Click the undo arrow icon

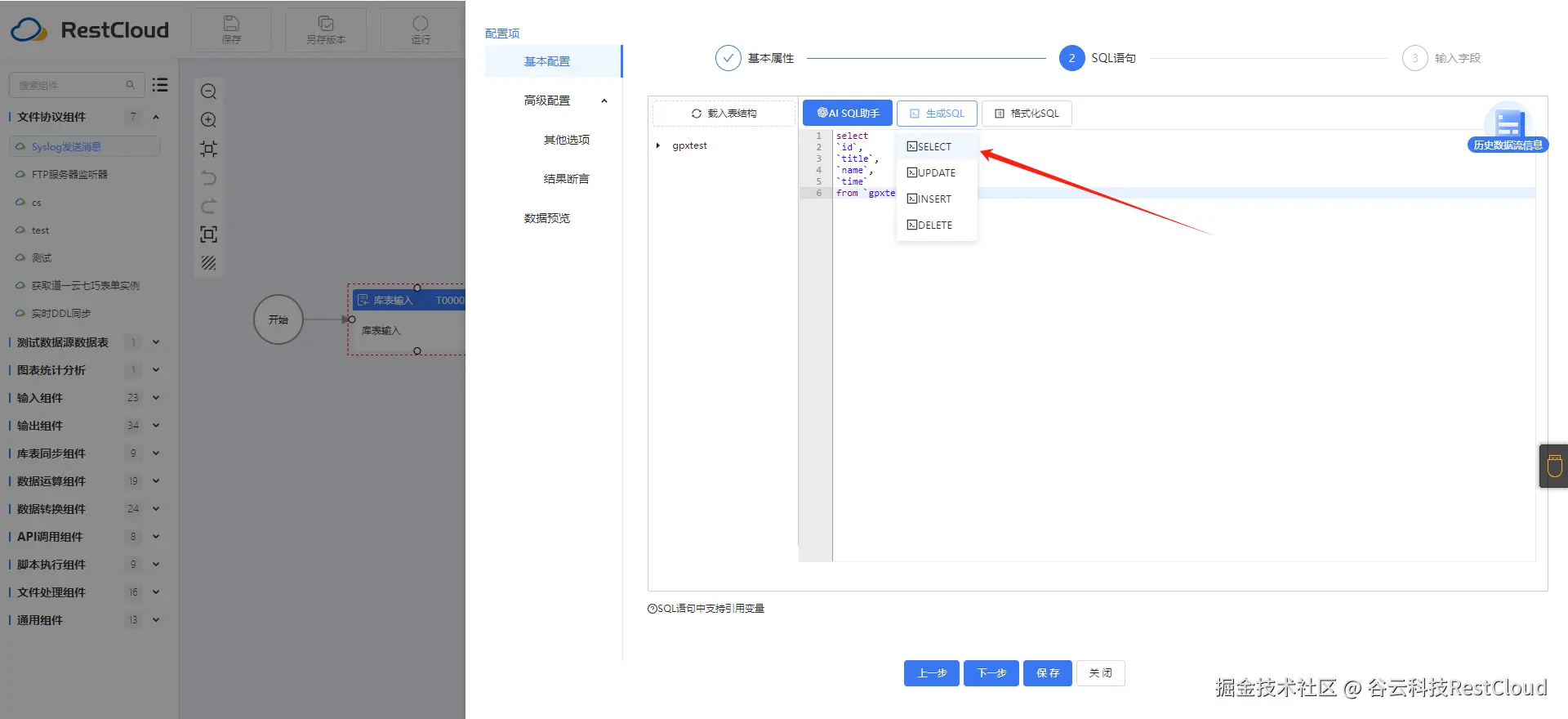pyautogui.click(x=209, y=177)
